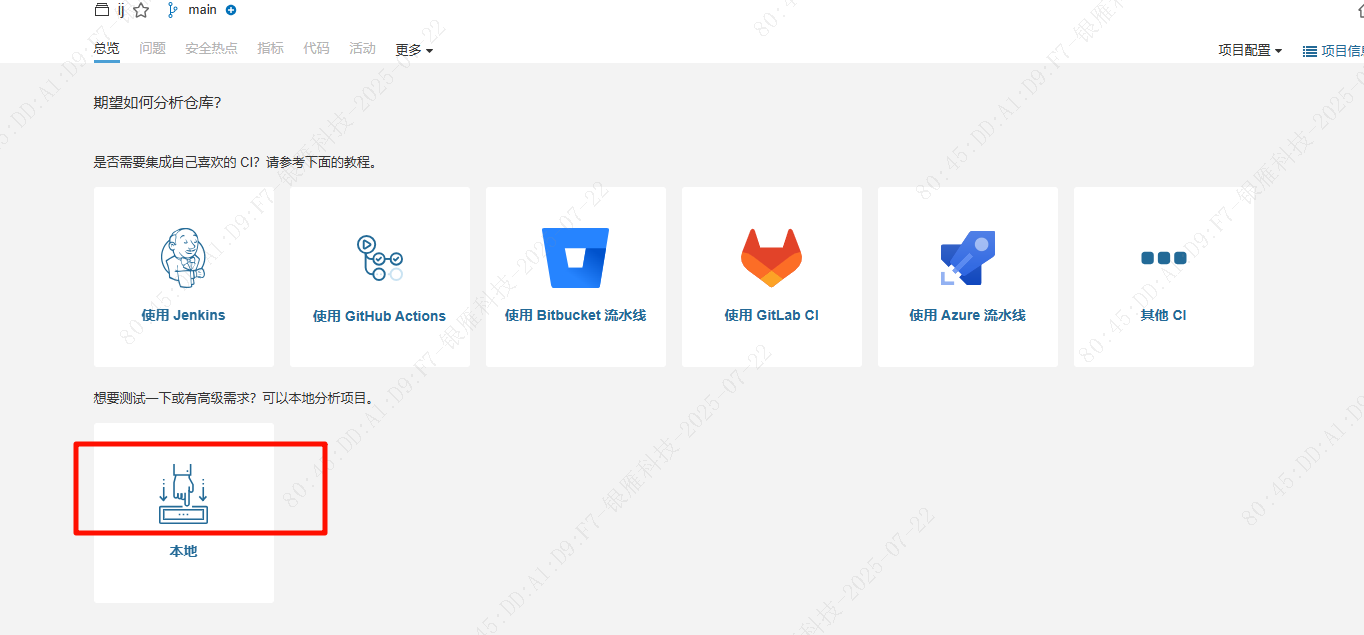This screenshot has width=1364, height=635.
Task: Star the ij project as favorite
Action: pyautogui.click(x=141, y=10)
